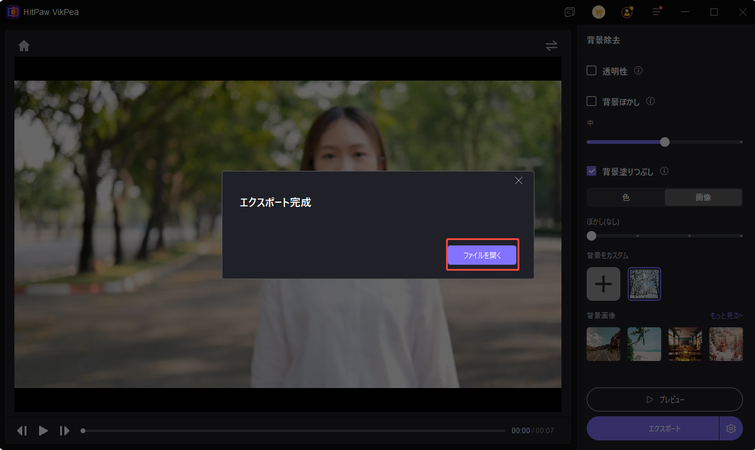
Task: Enable the 背景ぼかし checkbox
Action: pyautogui.click(x=591, y=101)
